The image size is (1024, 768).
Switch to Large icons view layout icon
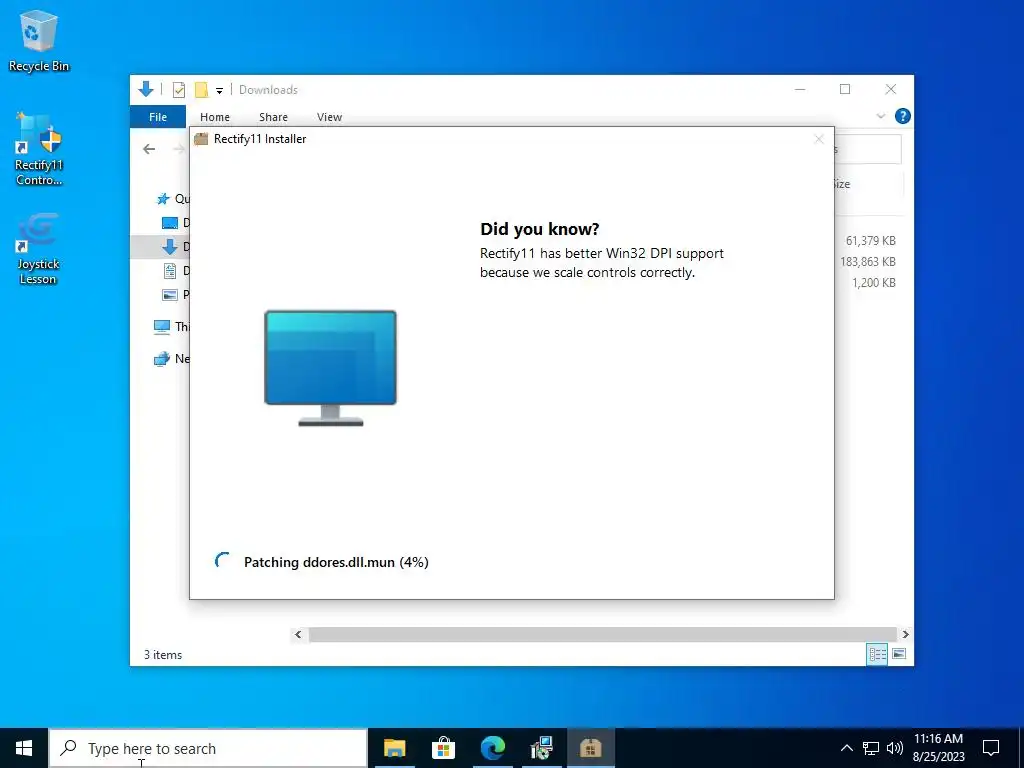coord(899,654)
